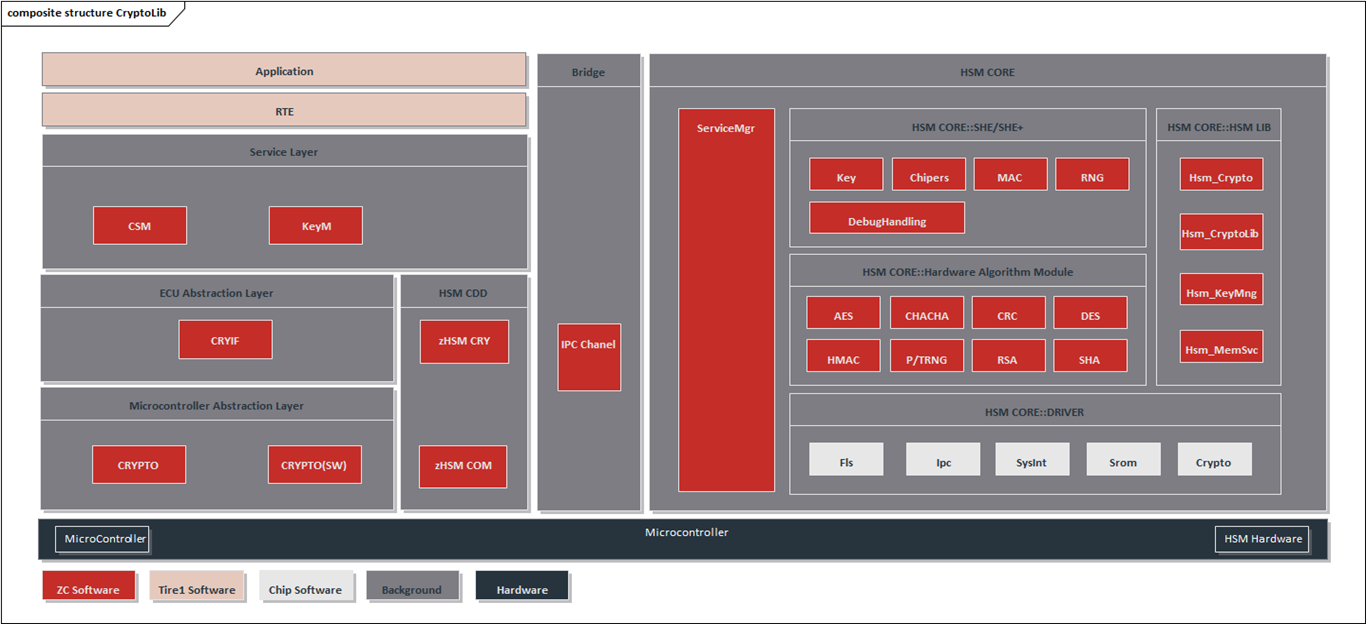The image size is (1366, 624).
Task: Select the Tire1 Software legend swatch
Action: [x=196, y=587]
